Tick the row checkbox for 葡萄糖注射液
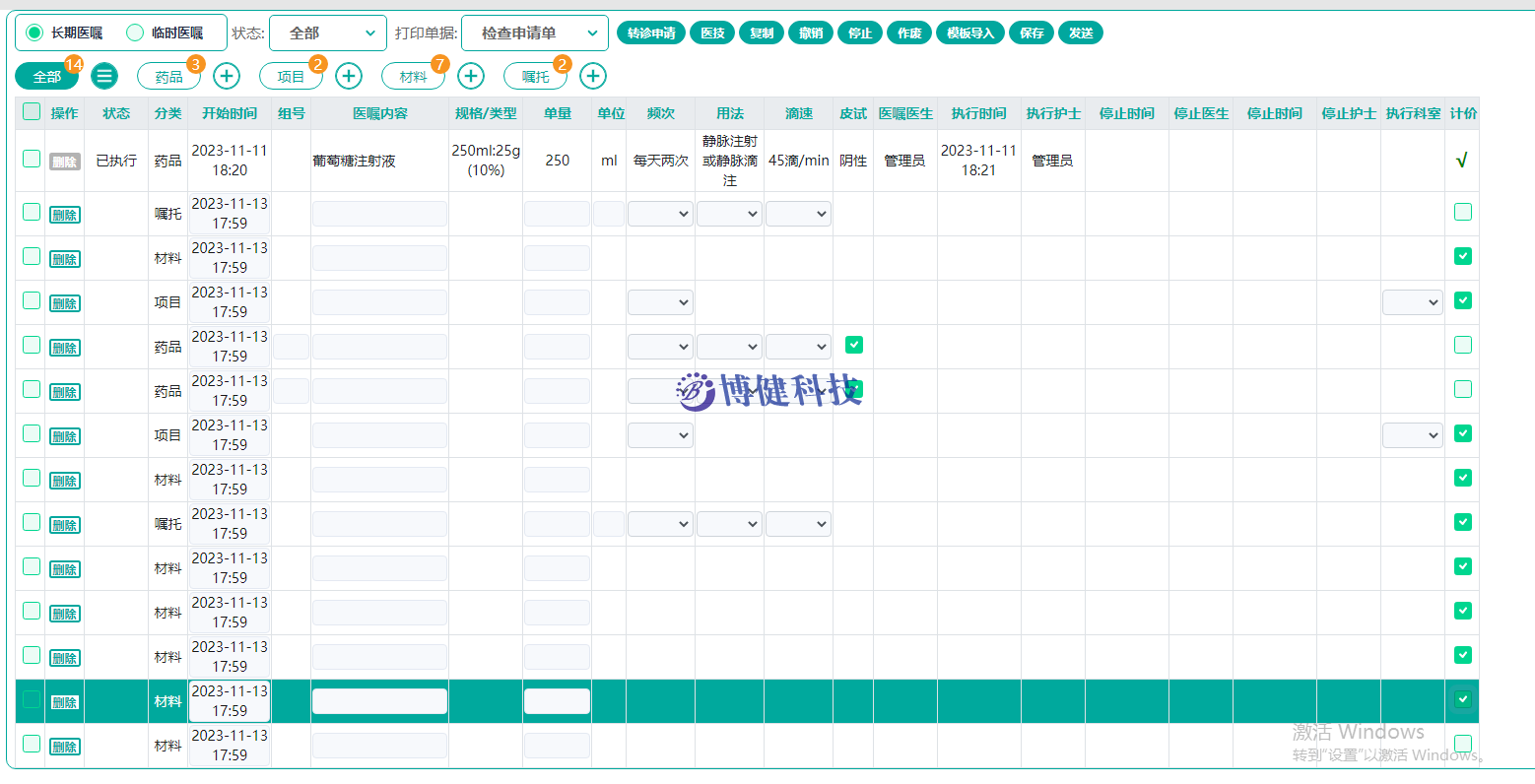 pos(32,159)
